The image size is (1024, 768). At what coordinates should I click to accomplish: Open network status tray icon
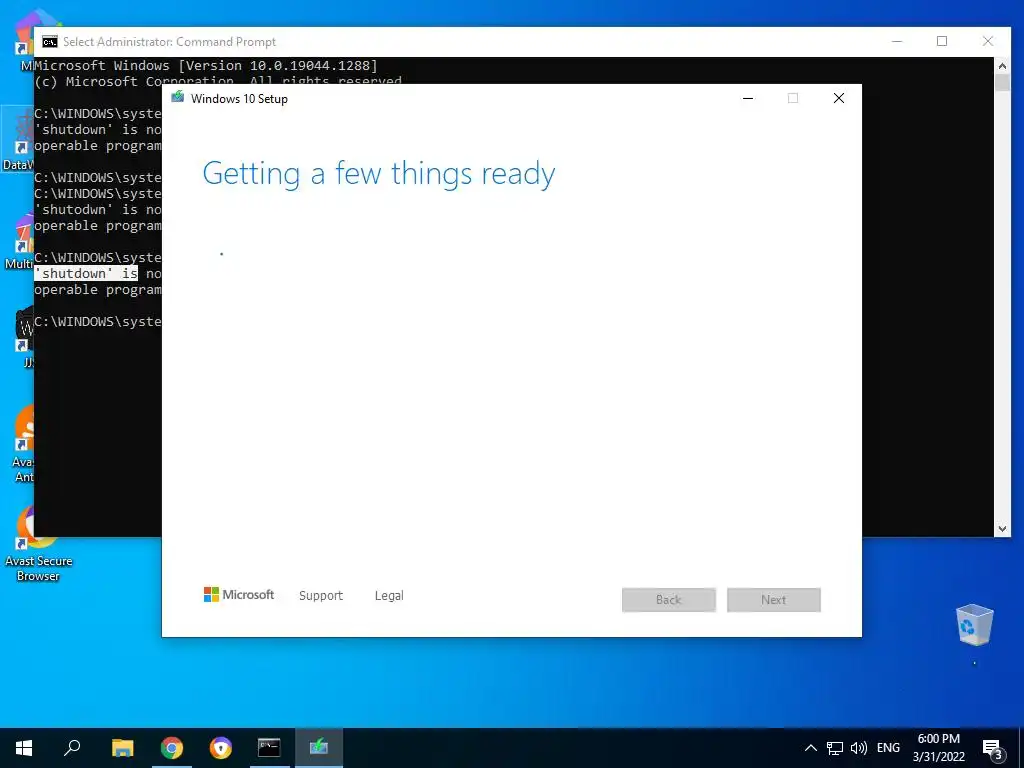click(835, 748)
